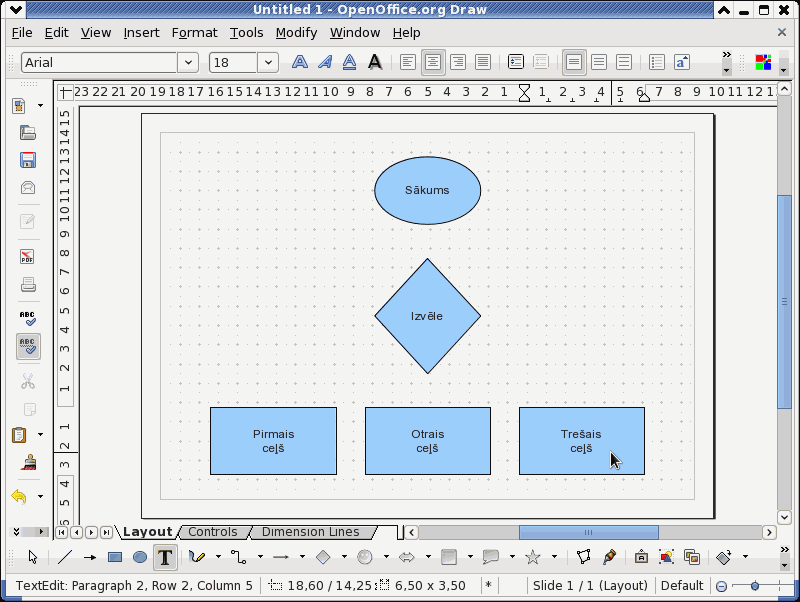Click the Print icon
800x602 pixels.
[28, 284]
